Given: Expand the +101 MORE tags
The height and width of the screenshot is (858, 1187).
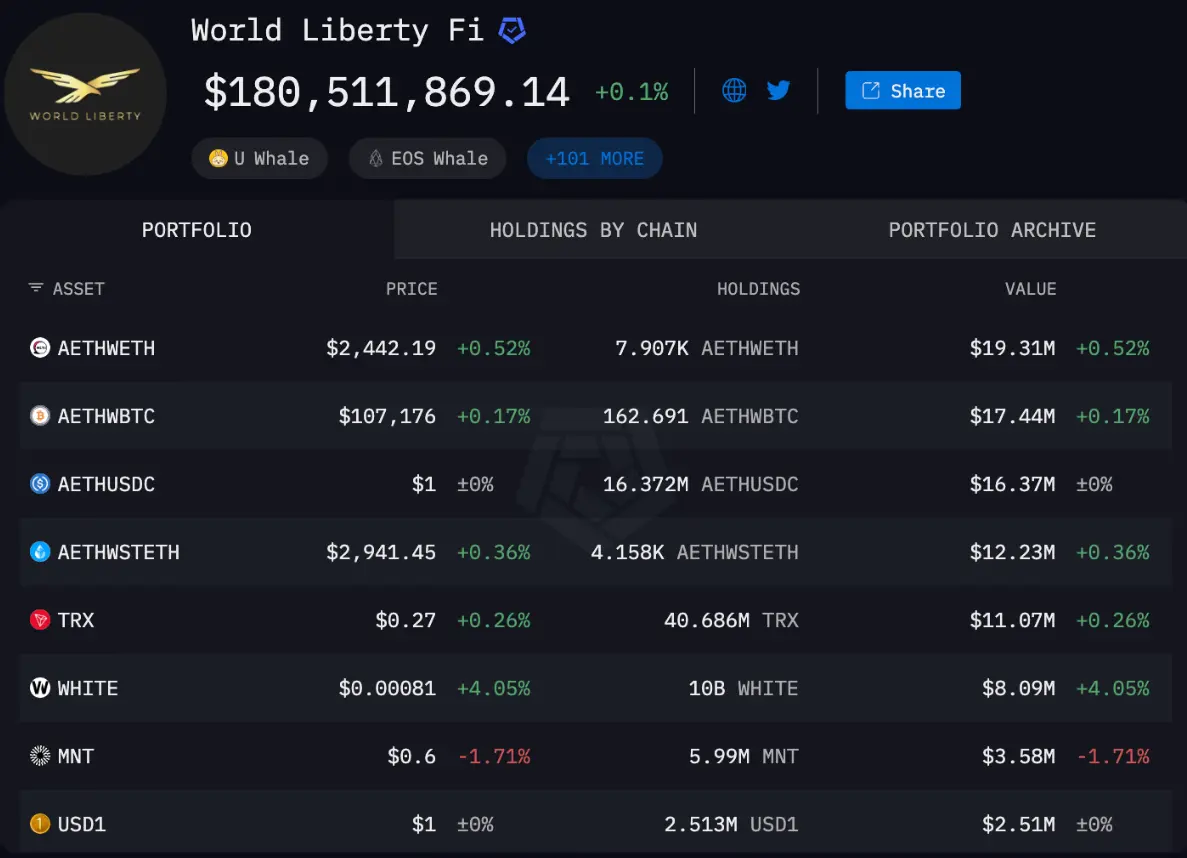Looking at the screenshot, I should [x=594, y=158].
